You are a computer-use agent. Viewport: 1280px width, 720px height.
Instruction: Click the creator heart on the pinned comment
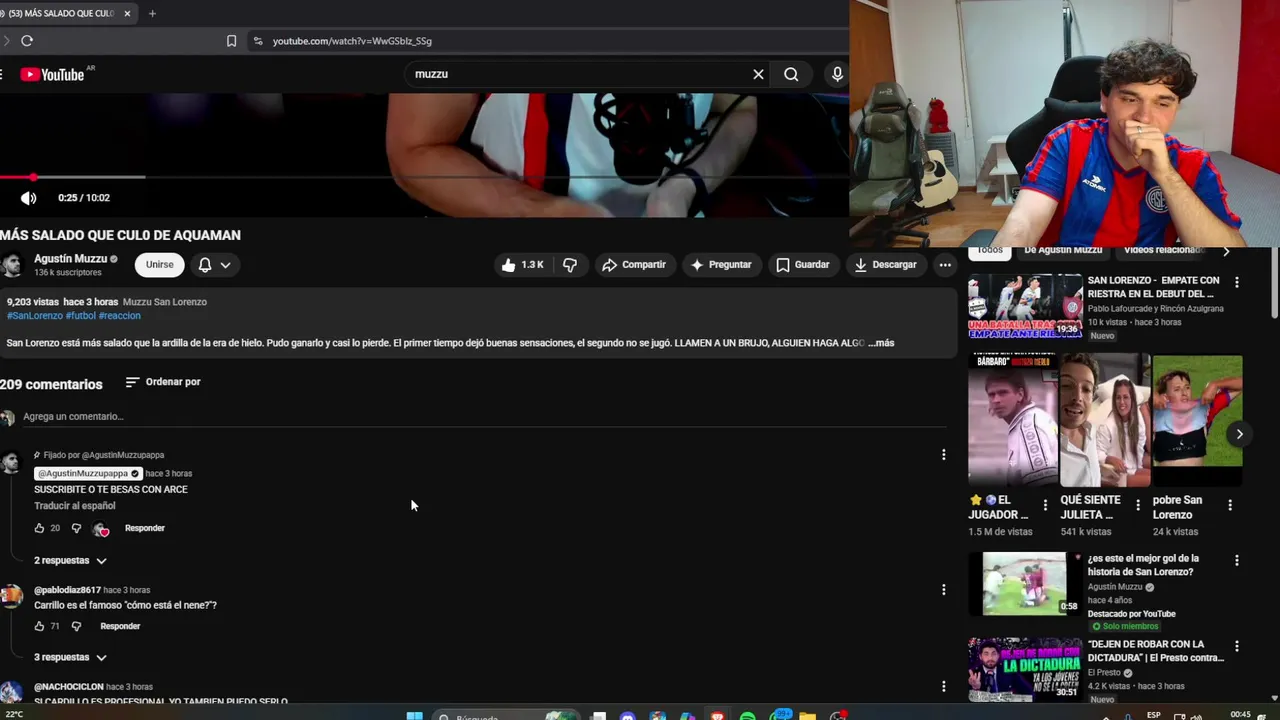pos(101,529)
